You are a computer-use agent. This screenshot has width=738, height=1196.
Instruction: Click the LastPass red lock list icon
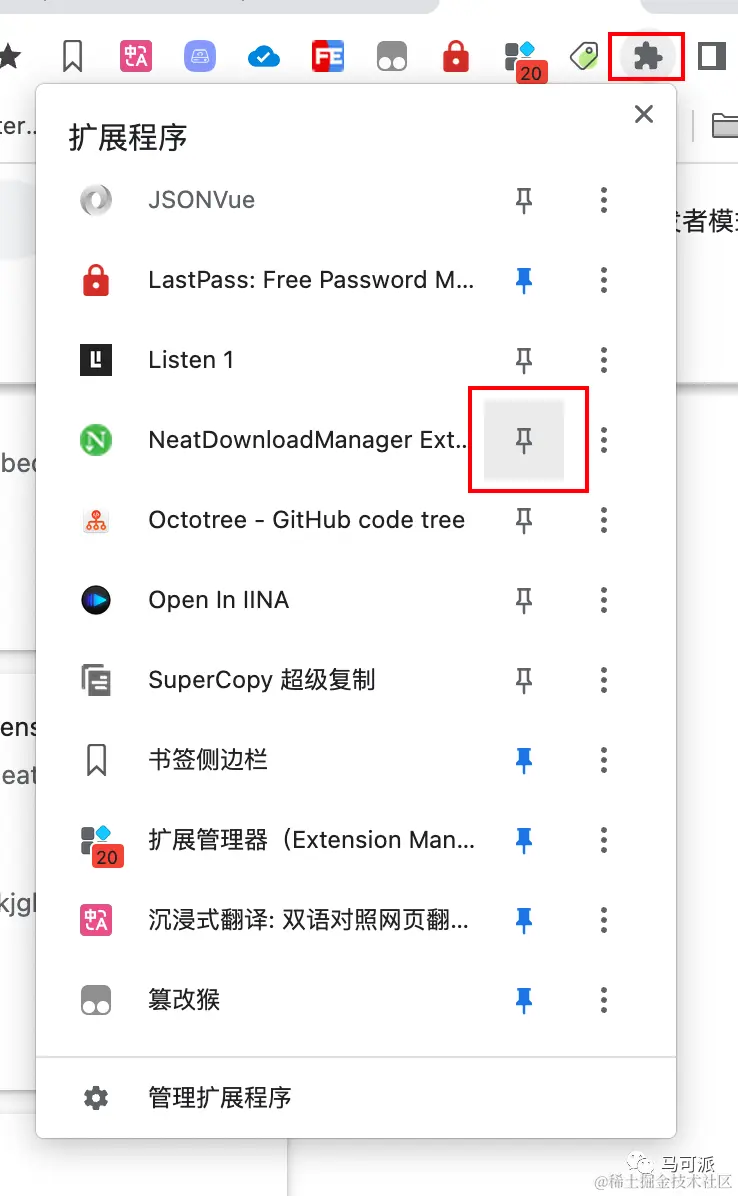coord(96,280)
